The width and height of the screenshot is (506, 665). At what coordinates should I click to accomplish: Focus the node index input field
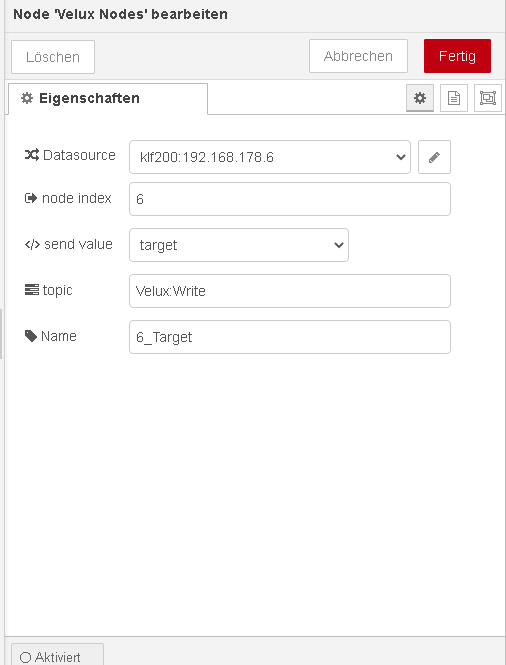[x=290, y=199]
